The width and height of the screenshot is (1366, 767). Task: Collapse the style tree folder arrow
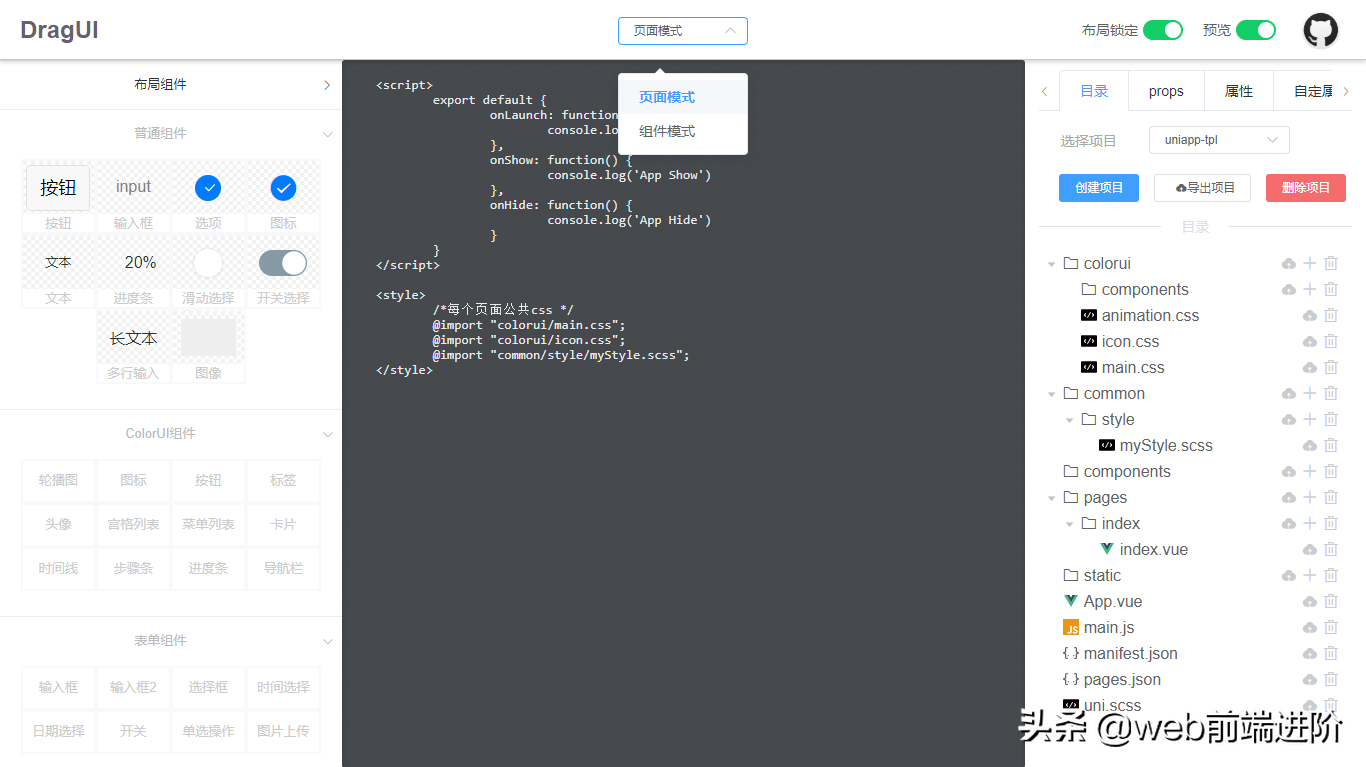[1069, 420]
